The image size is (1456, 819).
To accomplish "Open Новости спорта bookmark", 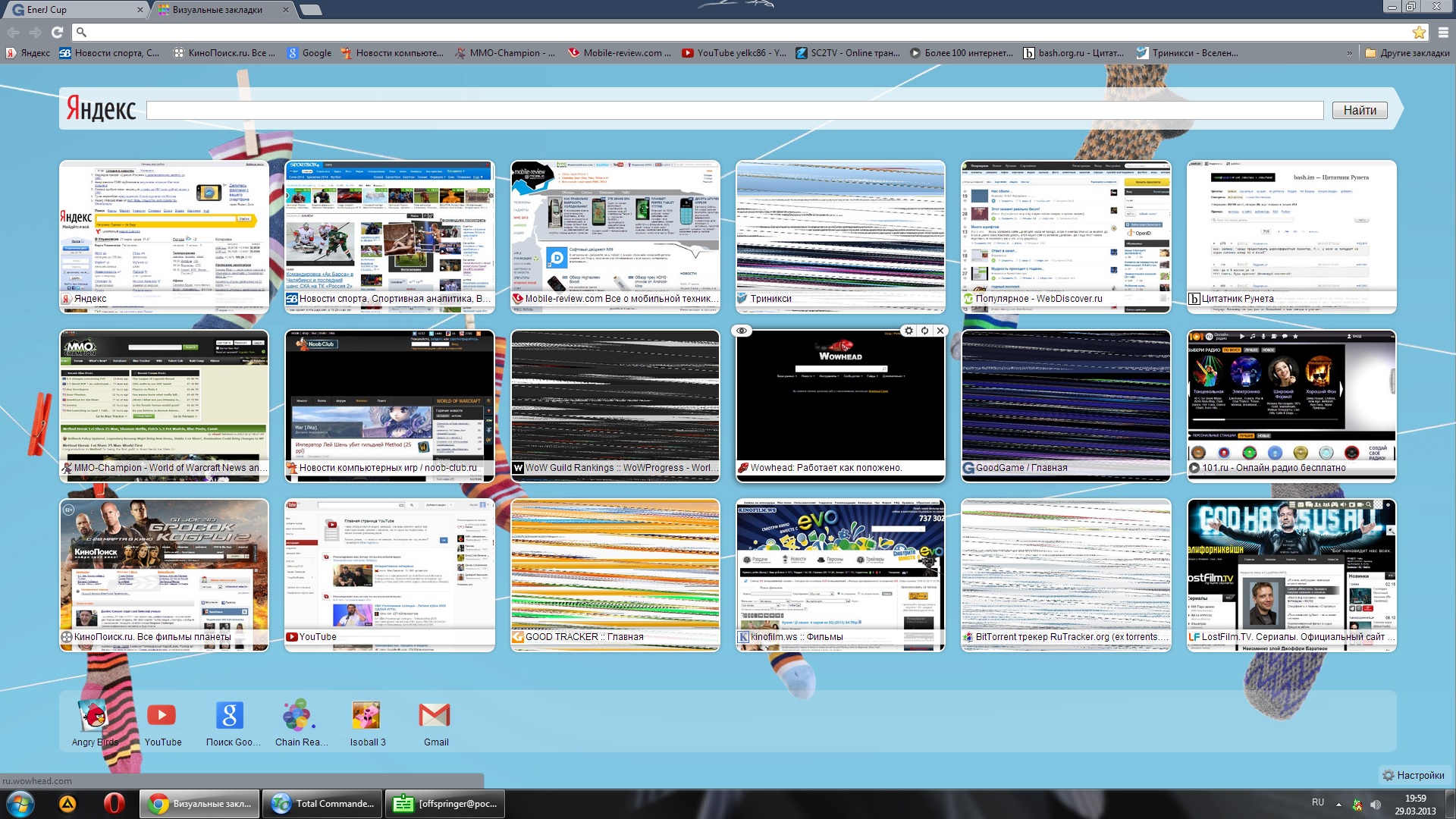I will [109, 53].
